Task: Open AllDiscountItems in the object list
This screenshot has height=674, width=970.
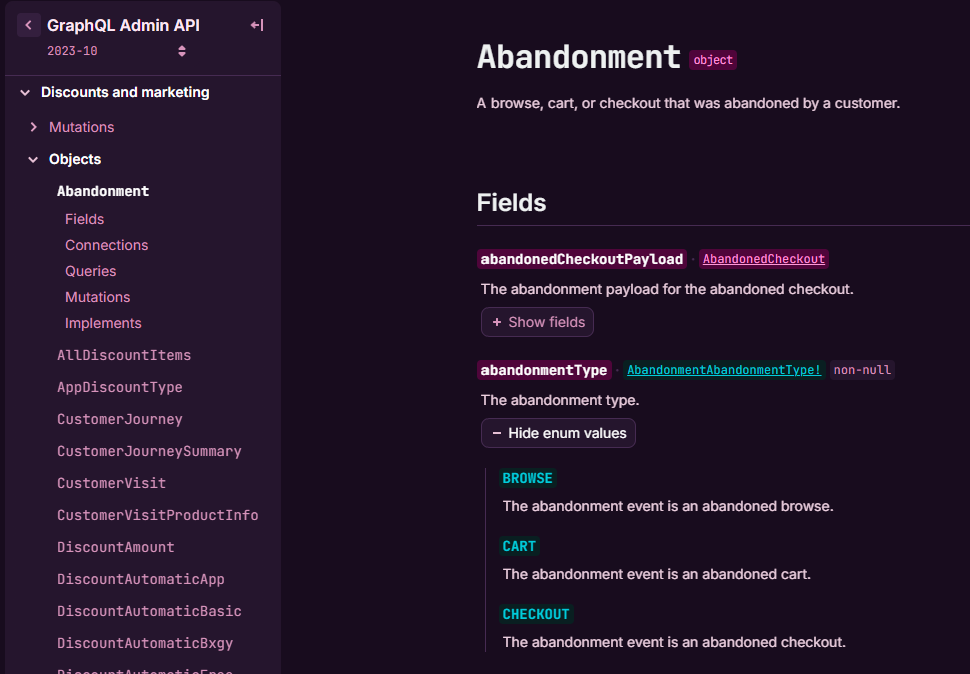Action: point(124,355)
